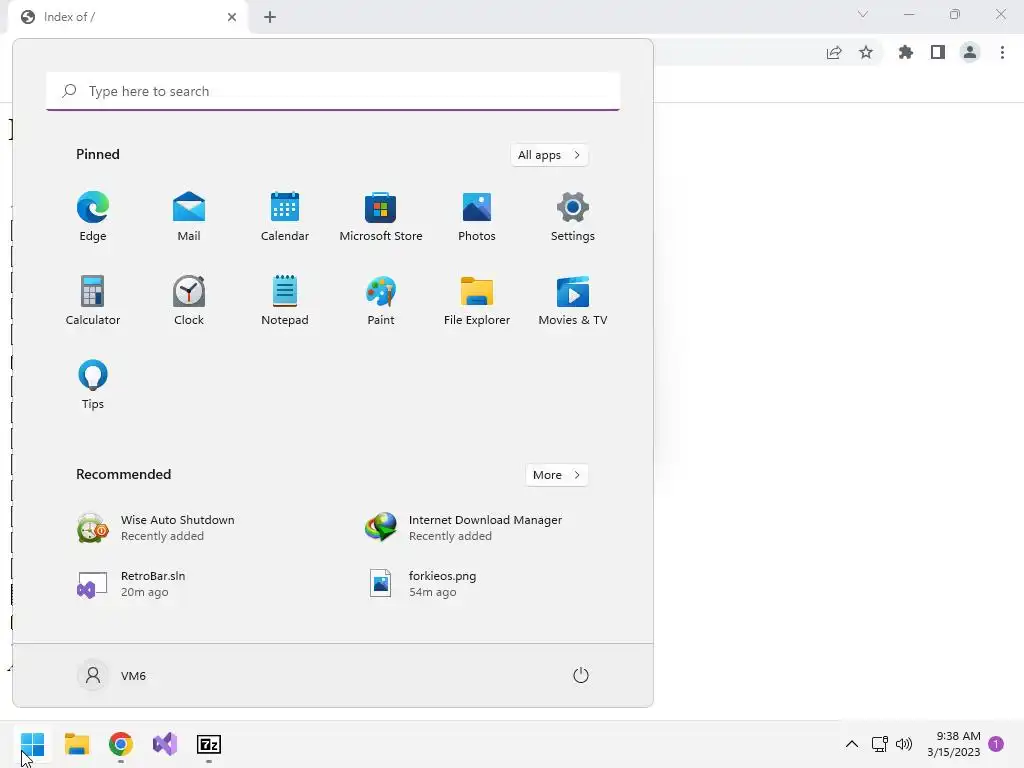This screenshot has width=1024, height=768.
Task: Click the power button in Start menu
Action: [x=581, y=675]
